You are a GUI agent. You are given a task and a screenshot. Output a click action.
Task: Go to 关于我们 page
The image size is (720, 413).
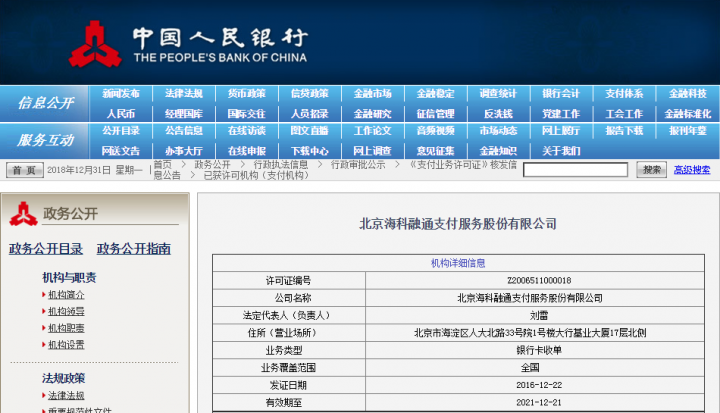click(561, 151)
